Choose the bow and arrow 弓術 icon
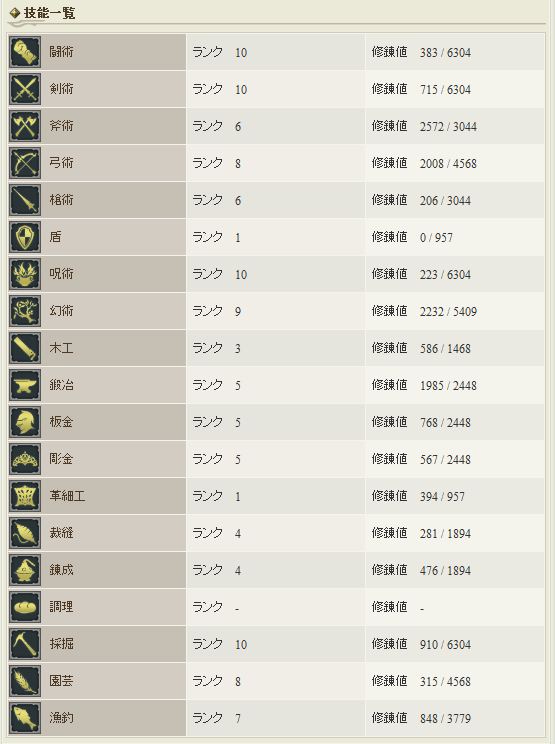Viewport: 555px width, 744px height. click(25, 163)
